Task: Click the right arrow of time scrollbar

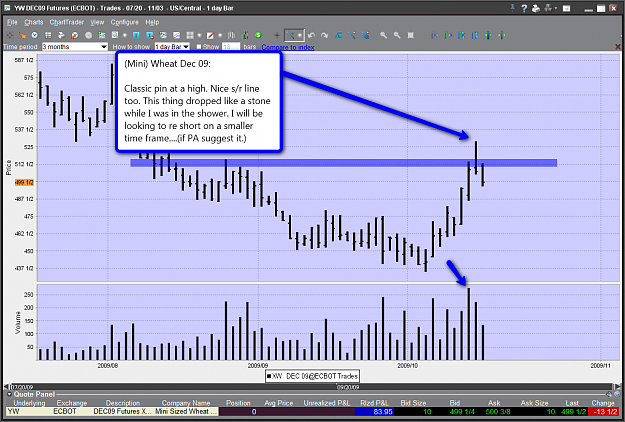Action: tap(616, 387)
